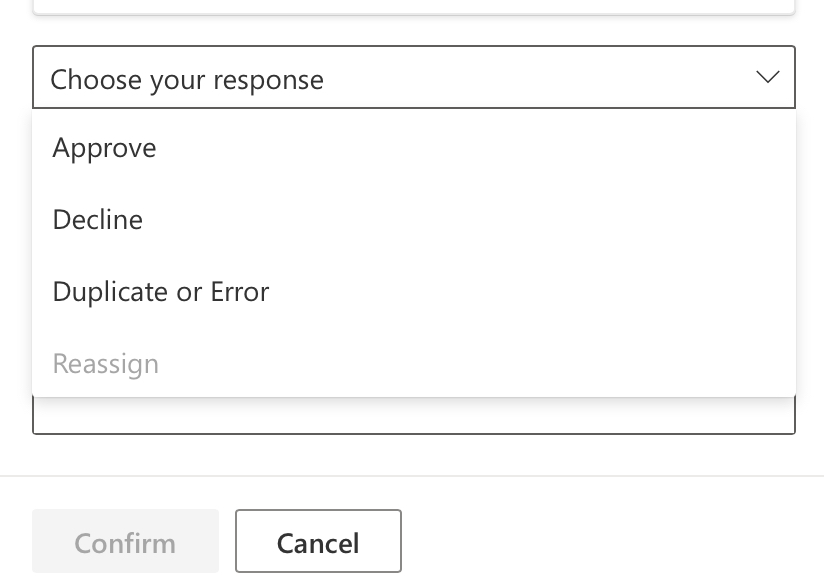Click the grayed-out Reassign option
Image resolution: width=824 pixels, height=578 pixels.
tap(105, 363)
